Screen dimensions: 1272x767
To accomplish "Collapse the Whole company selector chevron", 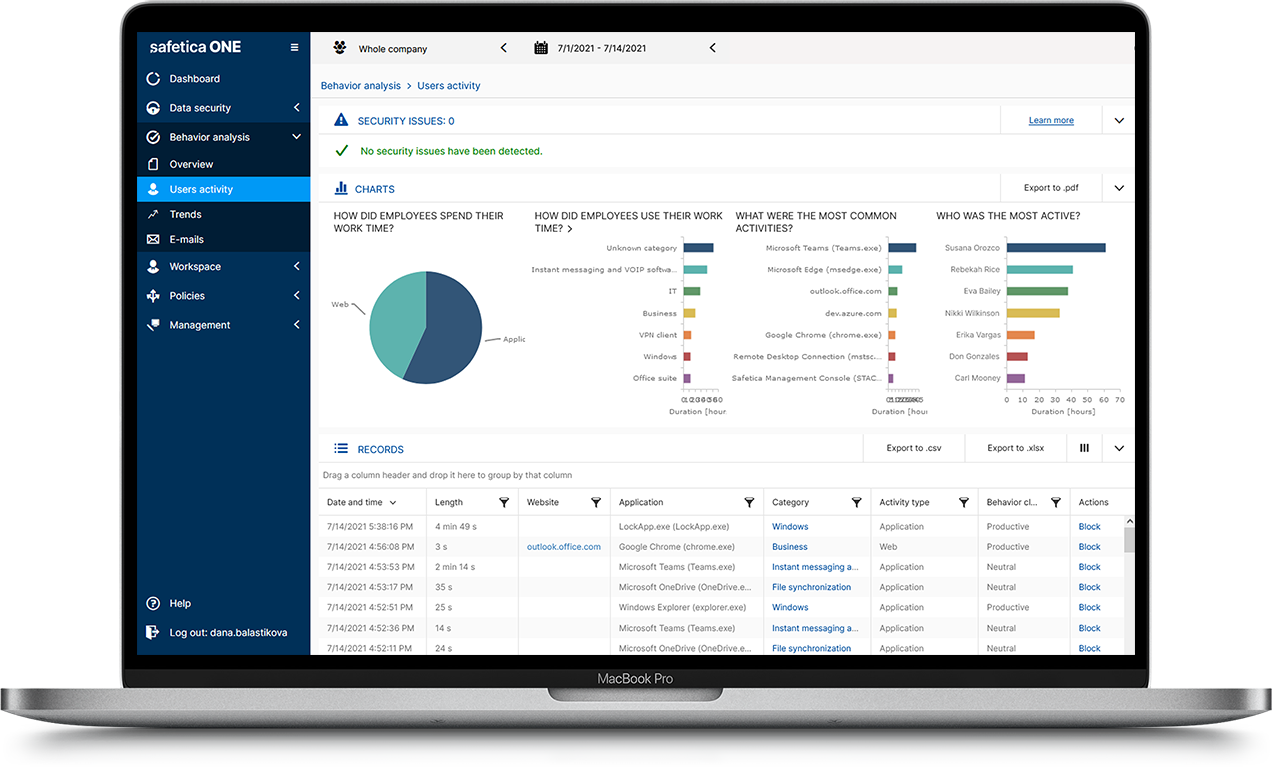I will 503,48.
